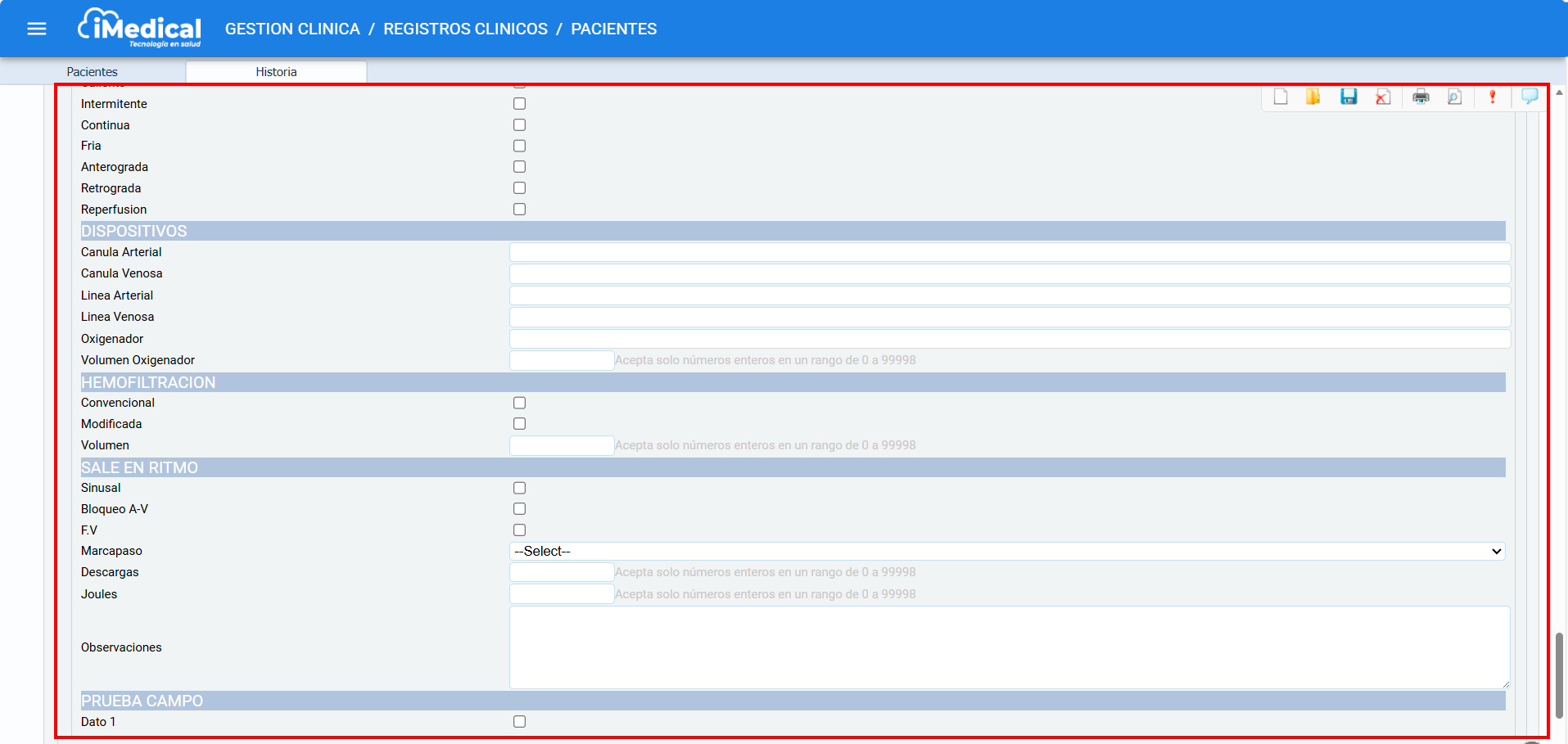Viewport: 1568px width, 744px height.
Task: Open the blue speech bubble comments icon
Action: [1529, 97]
